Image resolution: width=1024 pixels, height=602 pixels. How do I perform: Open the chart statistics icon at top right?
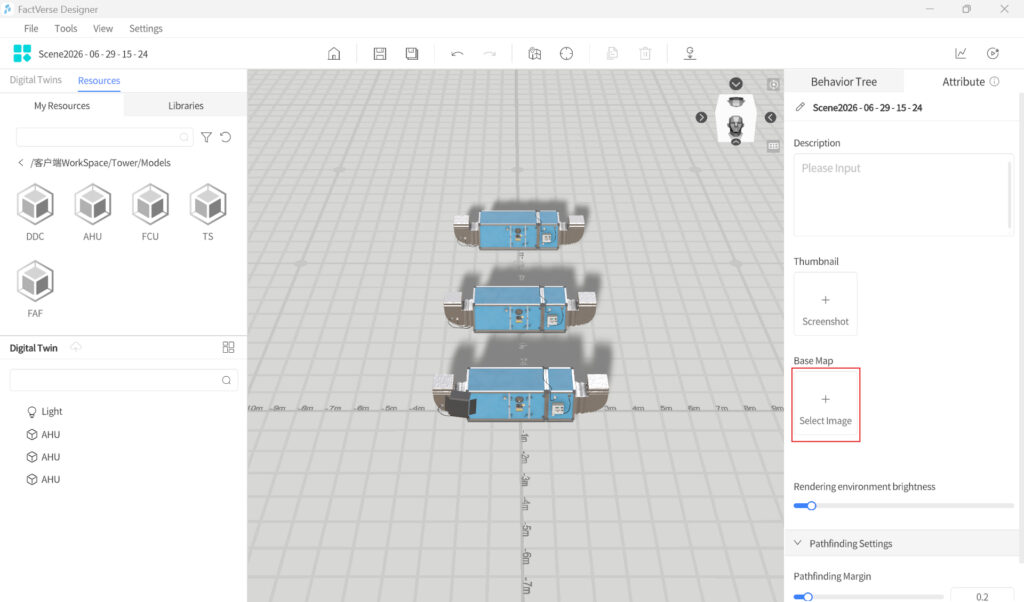click(961, 54)
